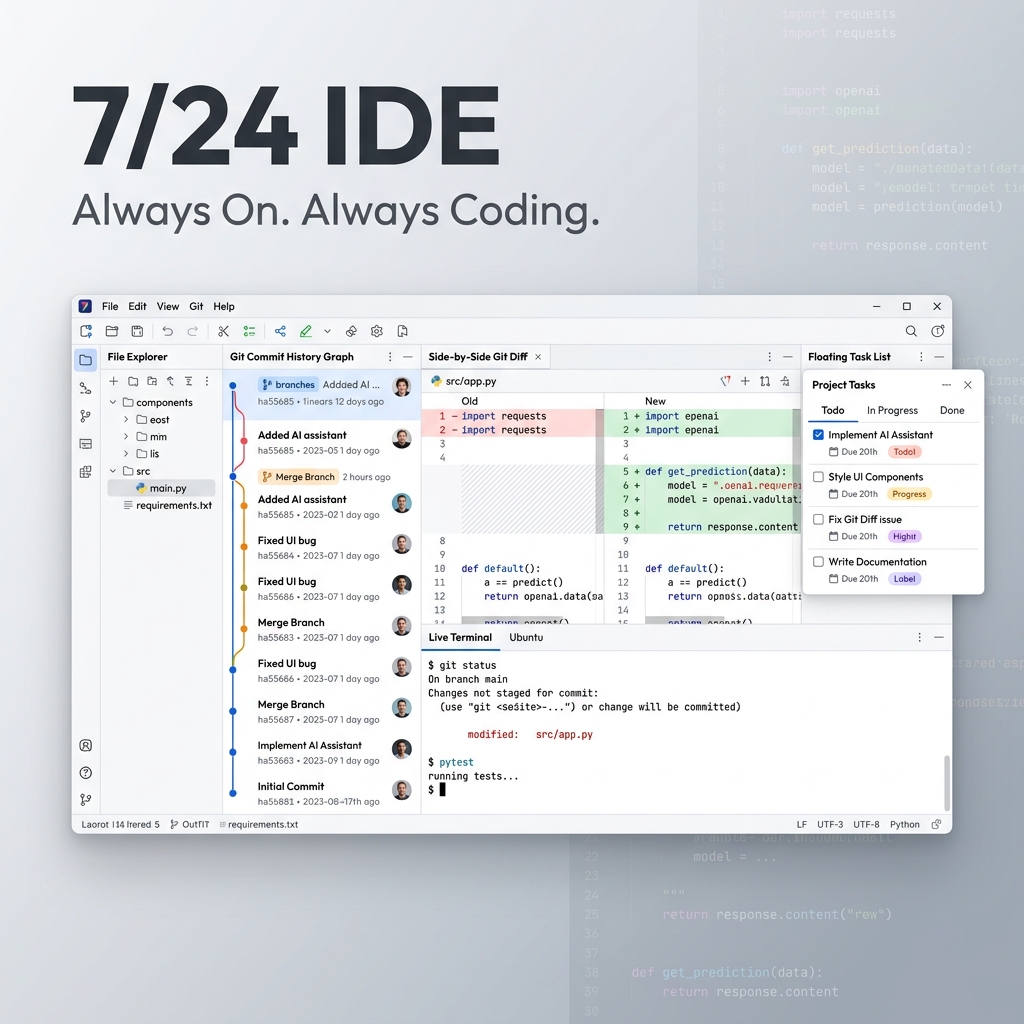
Task: Switch to the Ubuntu terminal tab
Action: [x=526, y=637]
